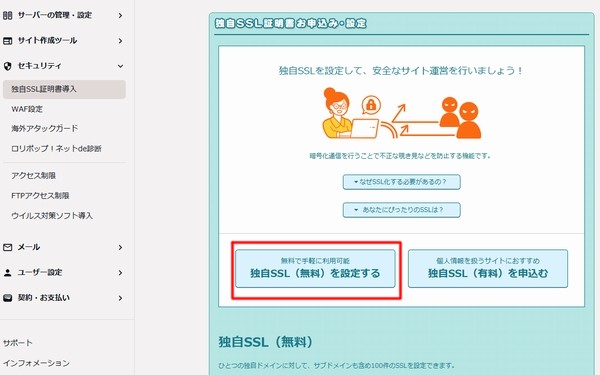
Task: Click the security shield icon
Action: click(7, 66)
